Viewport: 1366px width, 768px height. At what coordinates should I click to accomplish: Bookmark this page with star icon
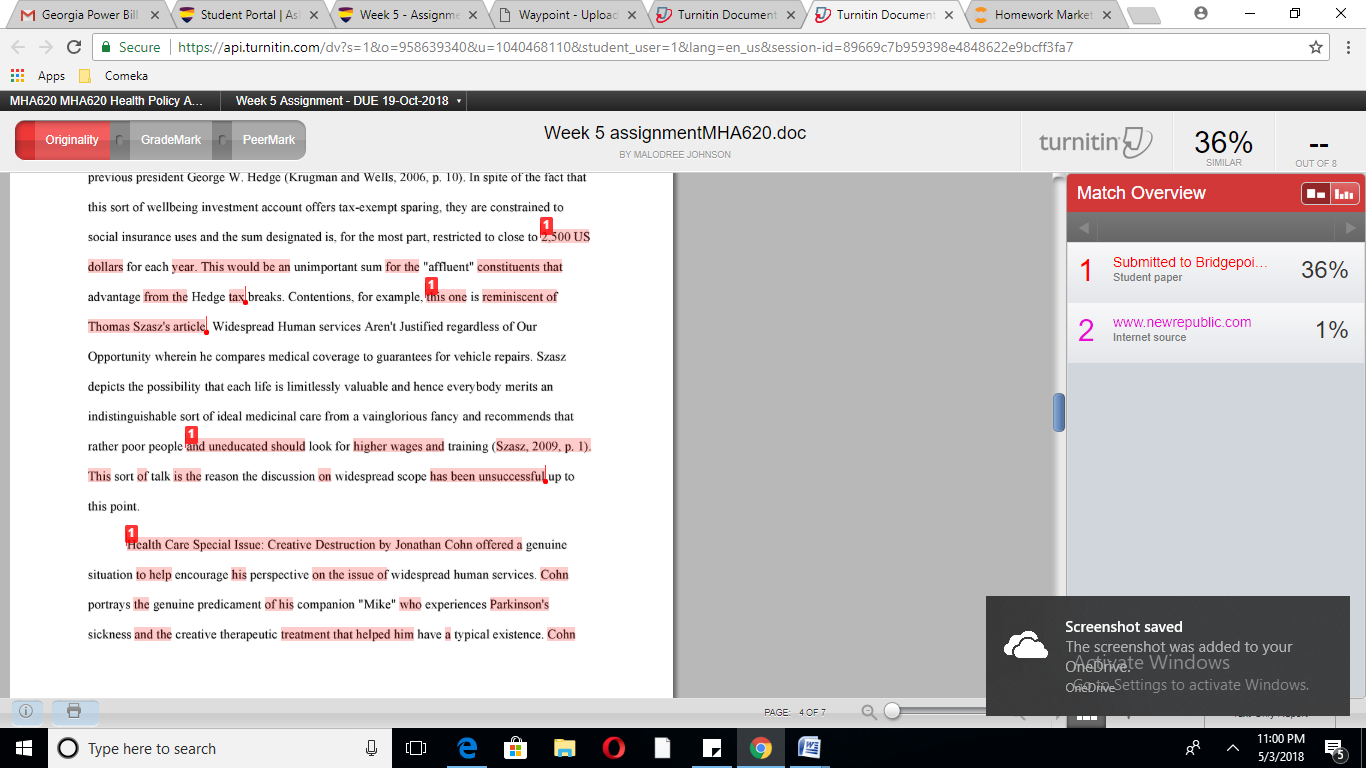point(1316,47)
